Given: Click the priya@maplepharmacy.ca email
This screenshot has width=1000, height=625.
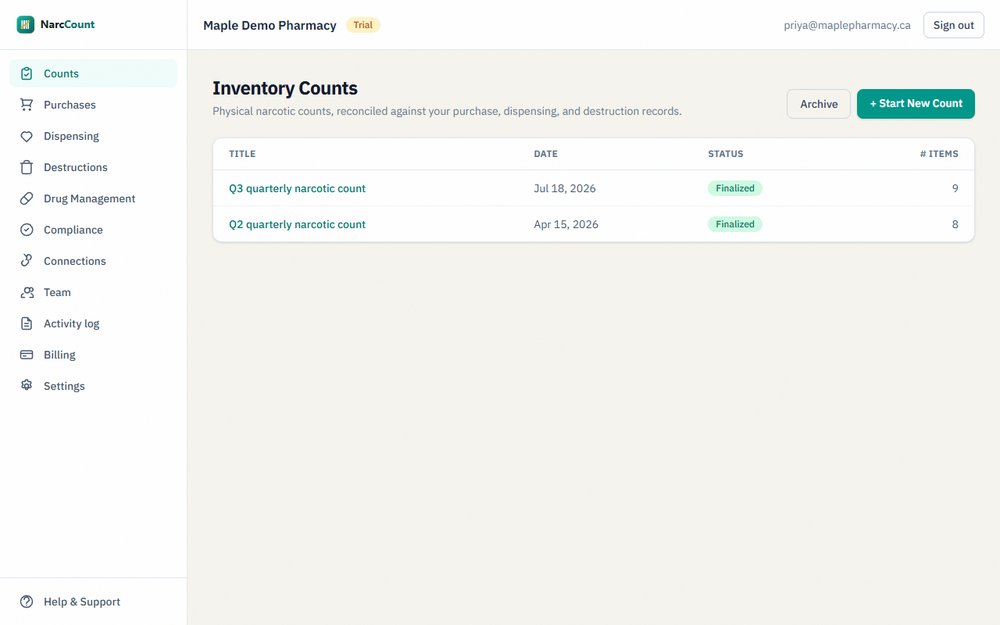Looking at the screenshot, I should pos(847,26).
